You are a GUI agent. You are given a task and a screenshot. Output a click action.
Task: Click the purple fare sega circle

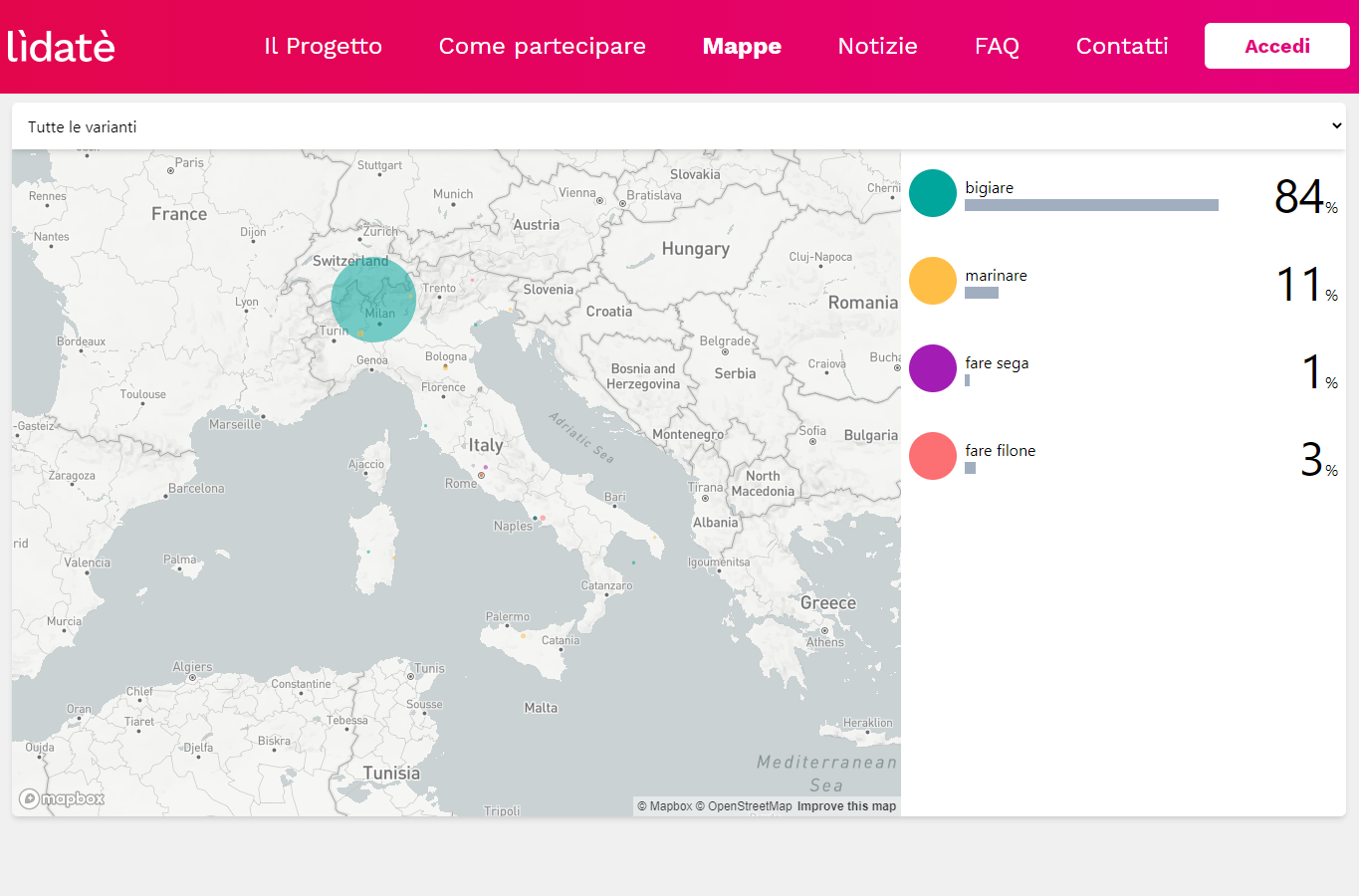coord(932,368)
